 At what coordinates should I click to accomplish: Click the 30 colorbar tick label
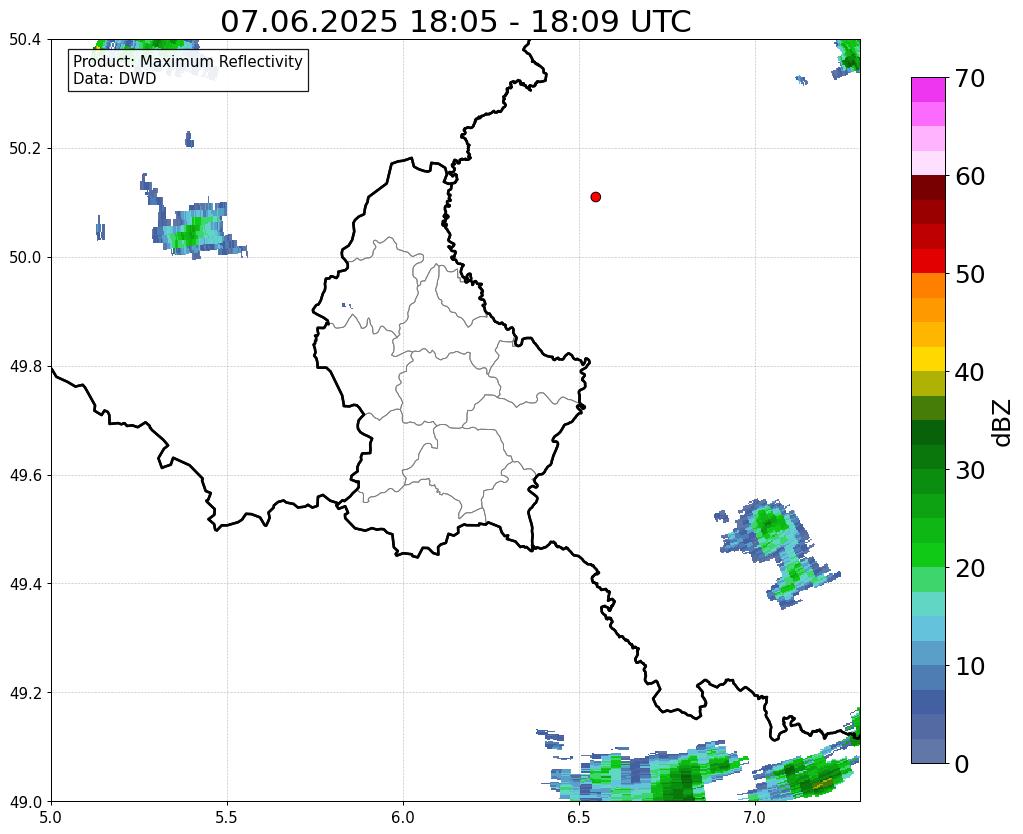pyautogui.click(x=970, y=470)
